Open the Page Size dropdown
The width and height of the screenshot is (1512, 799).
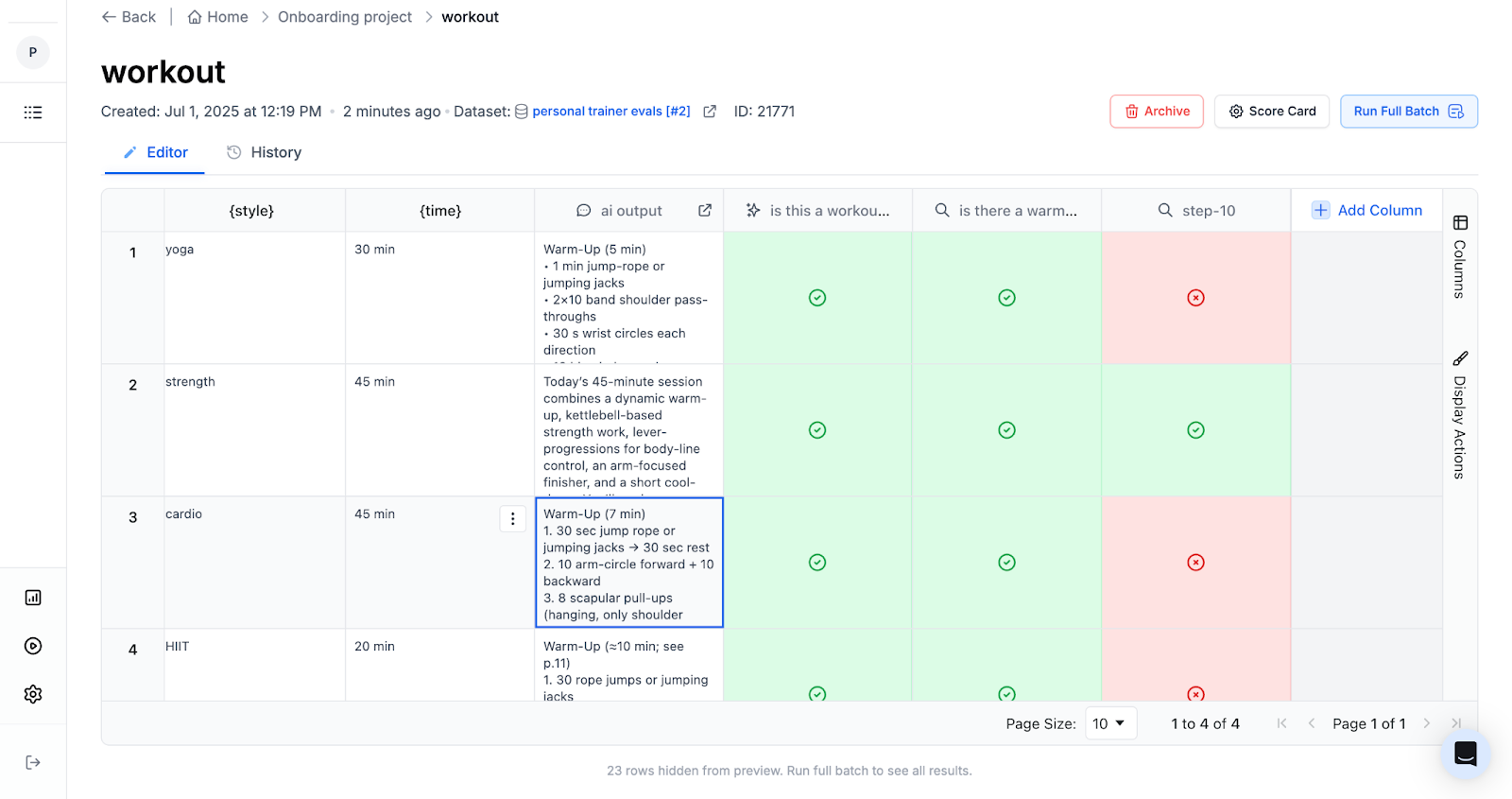pyautogui.click(x=1109, y=723)
